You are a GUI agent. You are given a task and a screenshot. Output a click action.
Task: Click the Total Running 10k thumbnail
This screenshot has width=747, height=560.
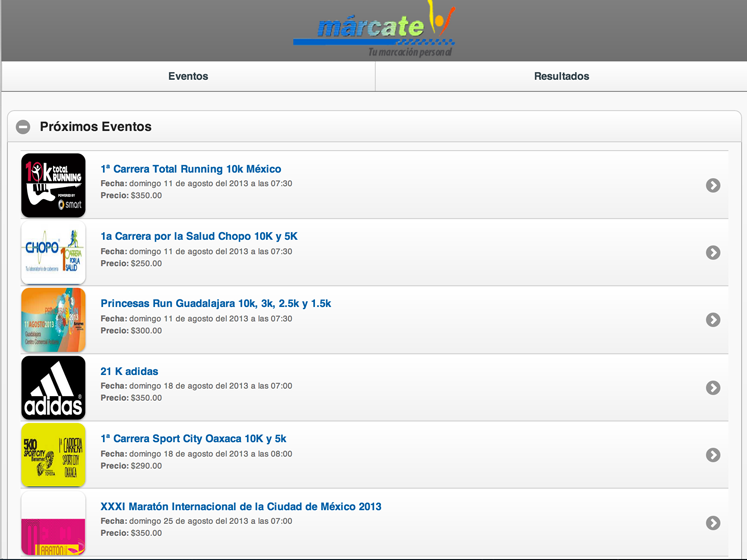coord(53,185)
